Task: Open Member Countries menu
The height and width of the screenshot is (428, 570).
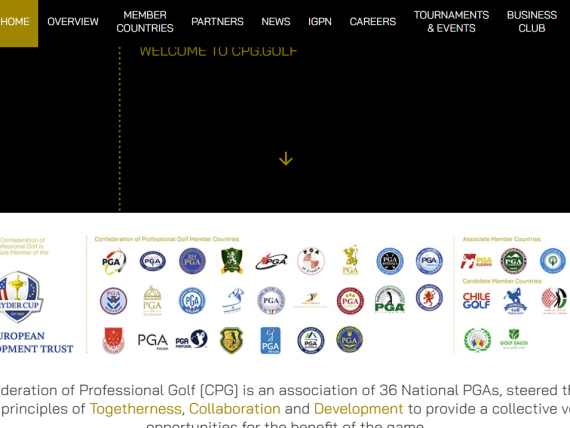Action: 145,22
